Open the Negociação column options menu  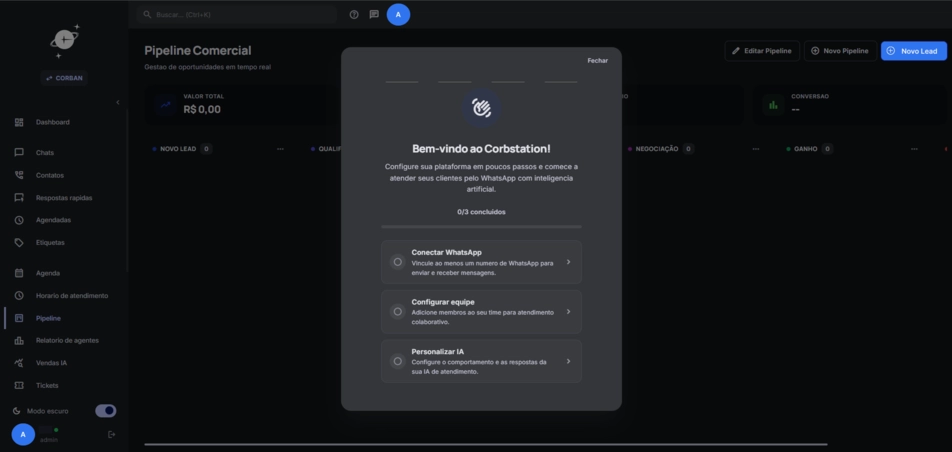pyautogui.click(x=756, y=149)
